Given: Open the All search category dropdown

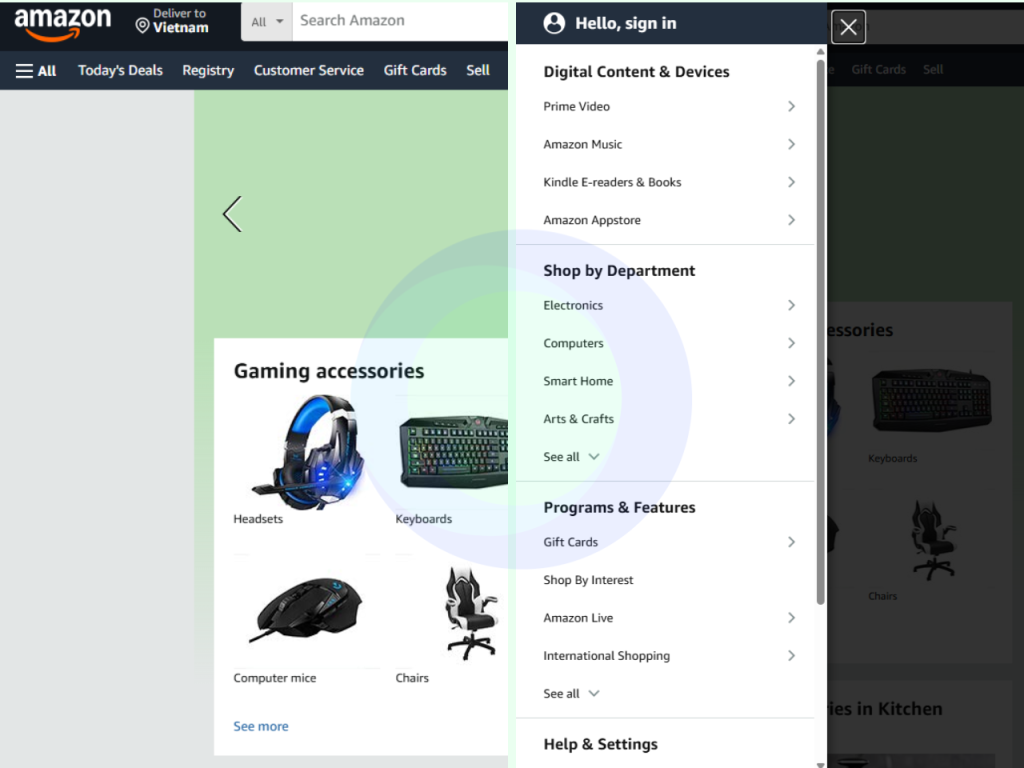Looking at the screenshot, I should (267, 22).
